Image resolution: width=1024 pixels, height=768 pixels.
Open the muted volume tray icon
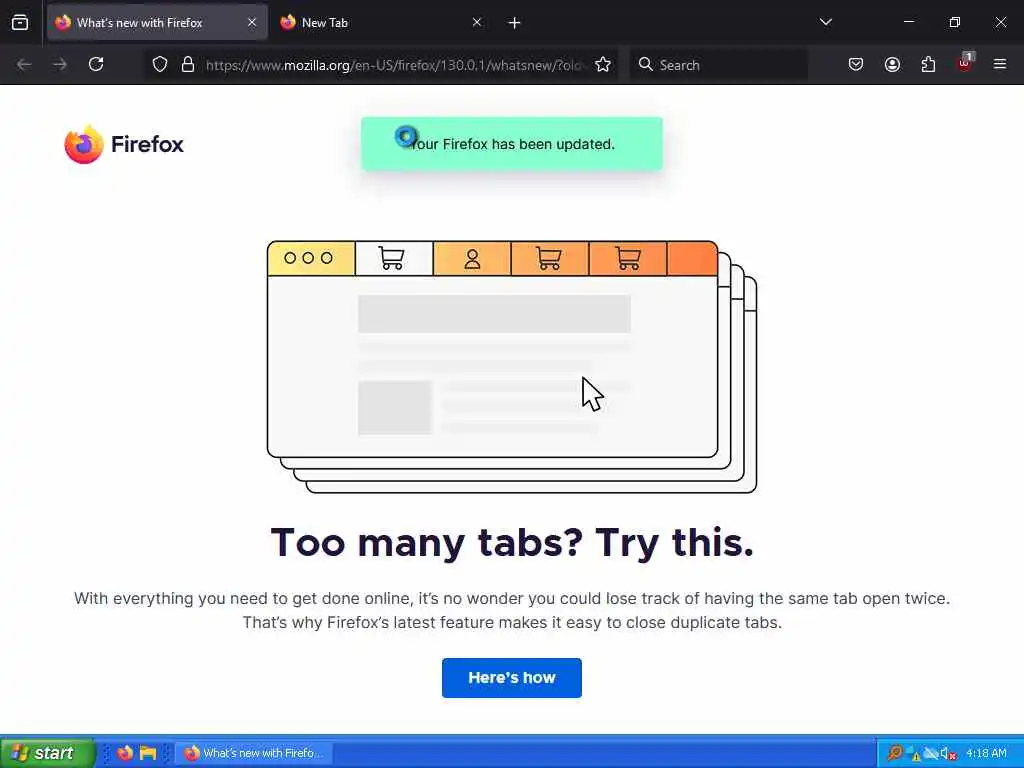[948, 754]
